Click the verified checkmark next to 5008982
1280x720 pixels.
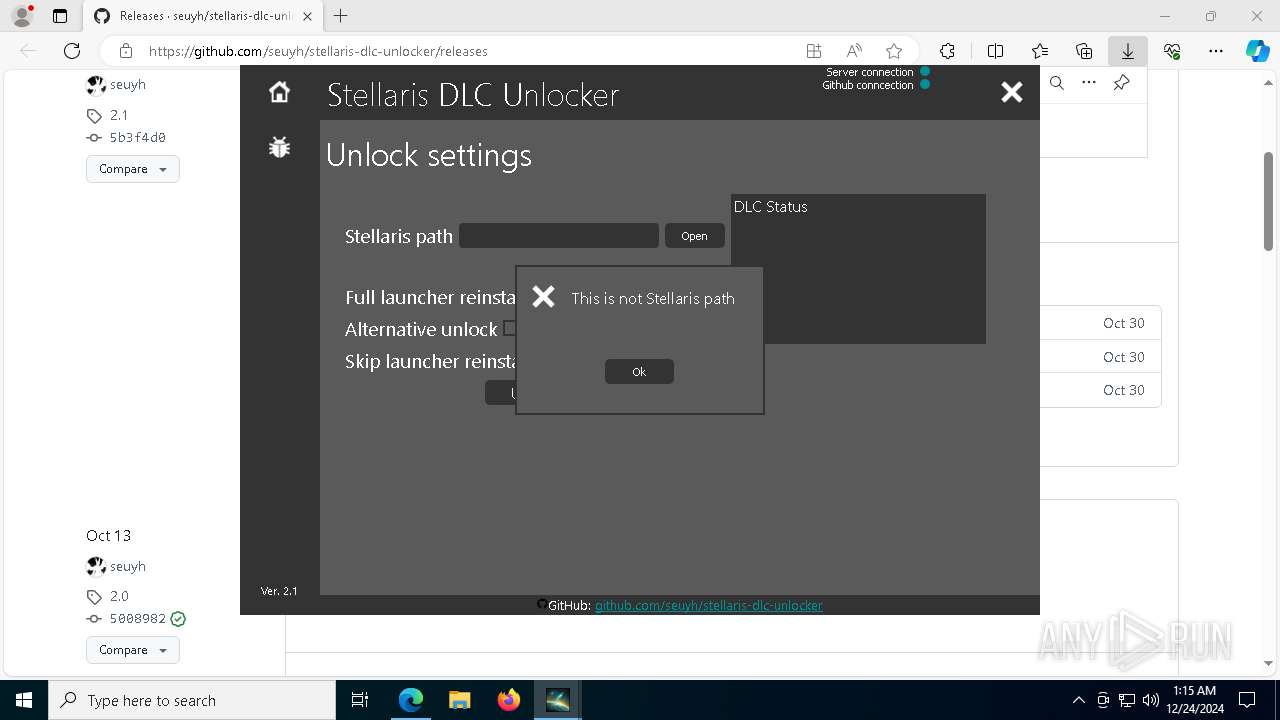coord(178,619)
